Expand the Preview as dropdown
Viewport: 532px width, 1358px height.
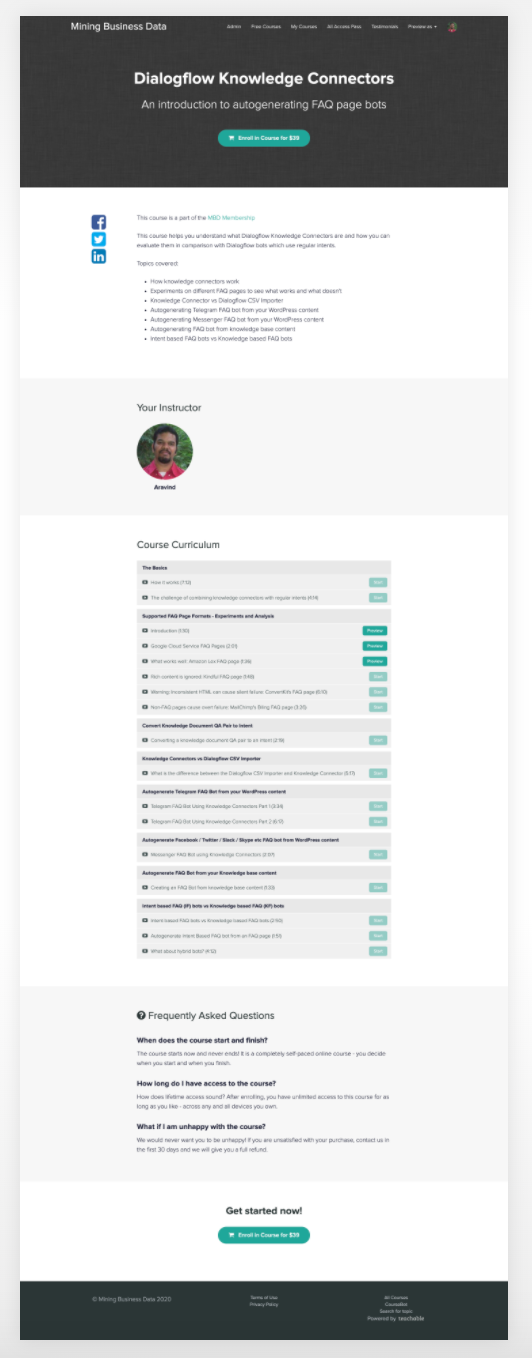pyautogui.click(x=422, y=27)
